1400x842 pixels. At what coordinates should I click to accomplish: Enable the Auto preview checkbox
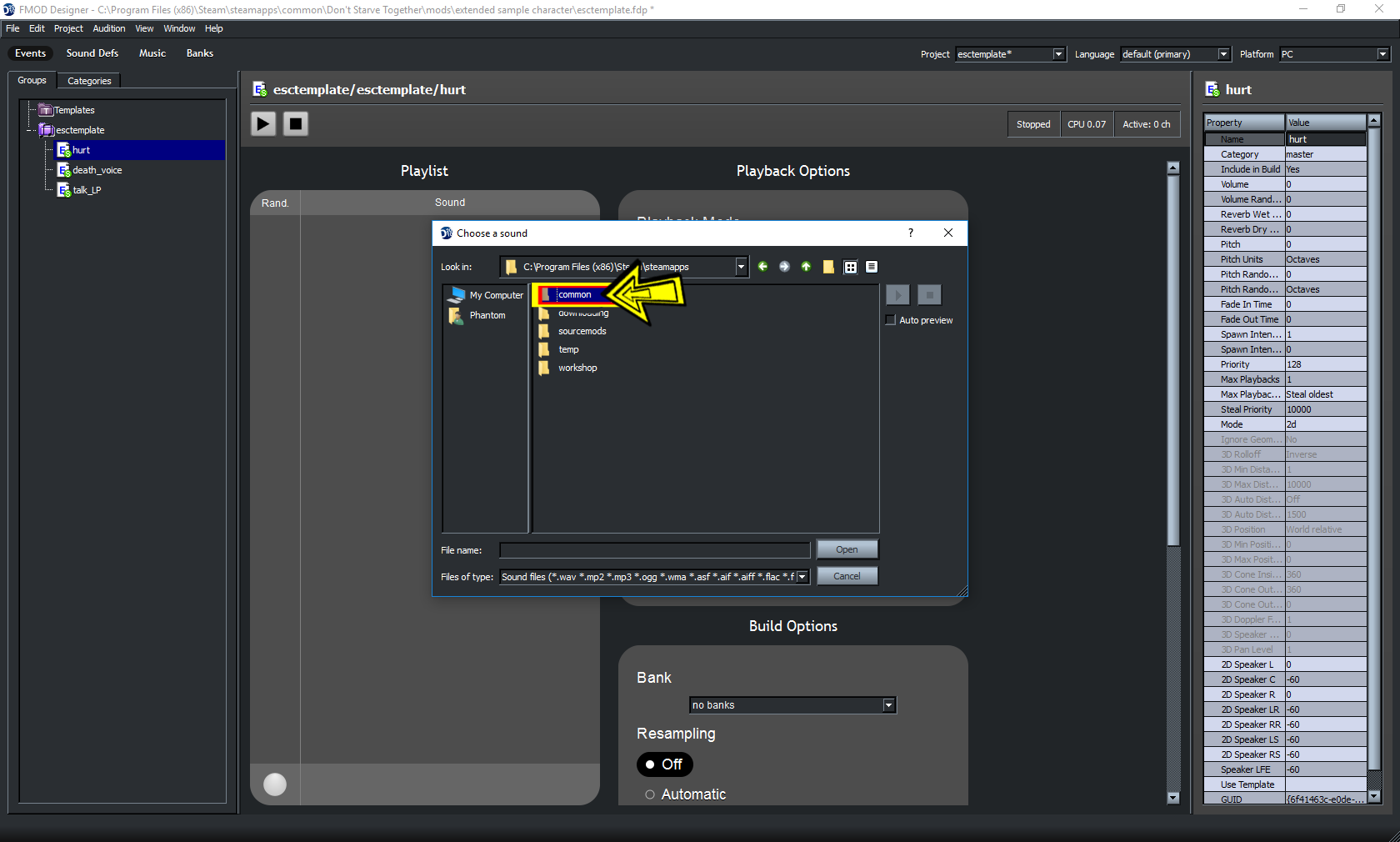point(891,320)
